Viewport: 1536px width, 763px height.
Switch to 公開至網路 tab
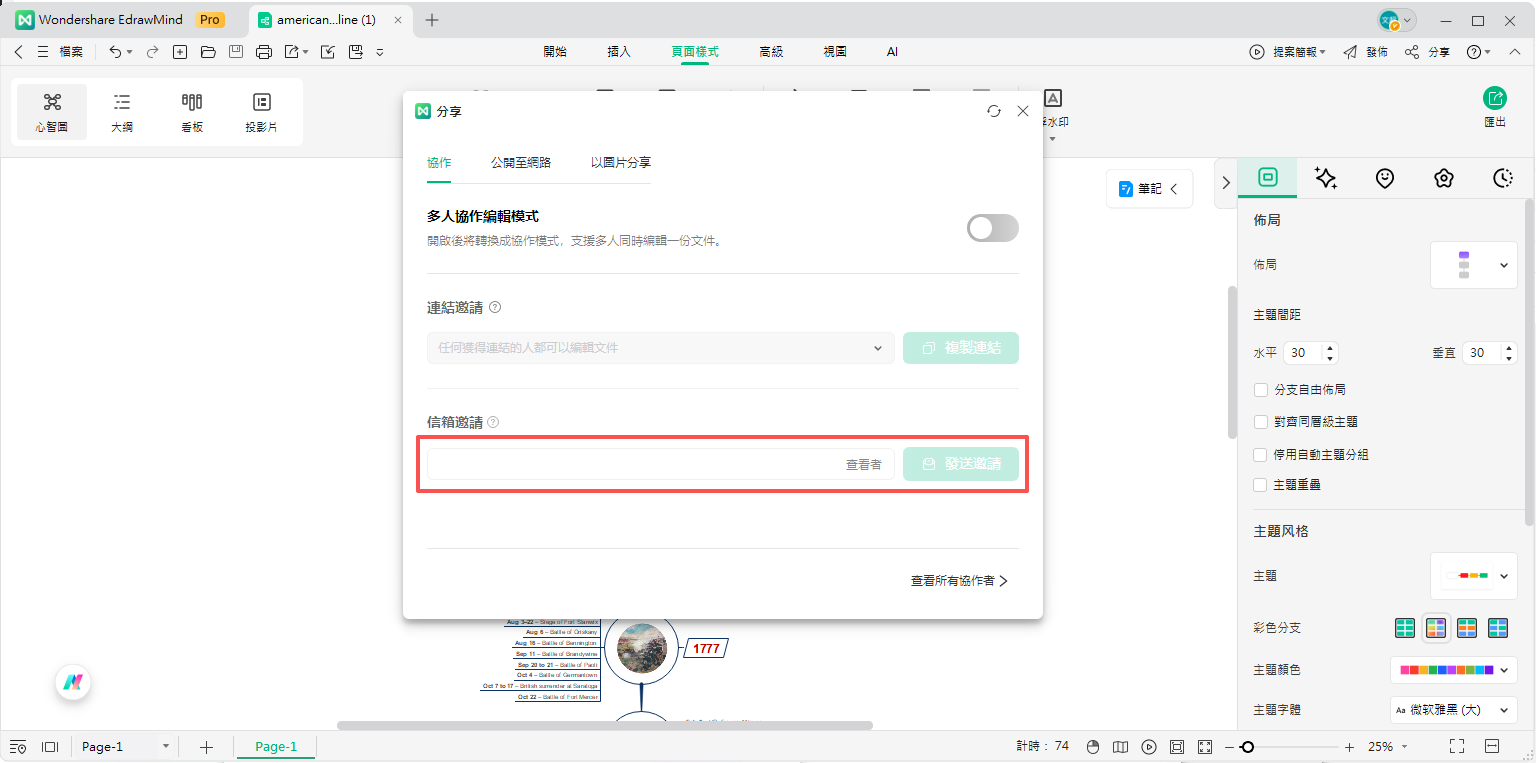(x=521, y=161)
